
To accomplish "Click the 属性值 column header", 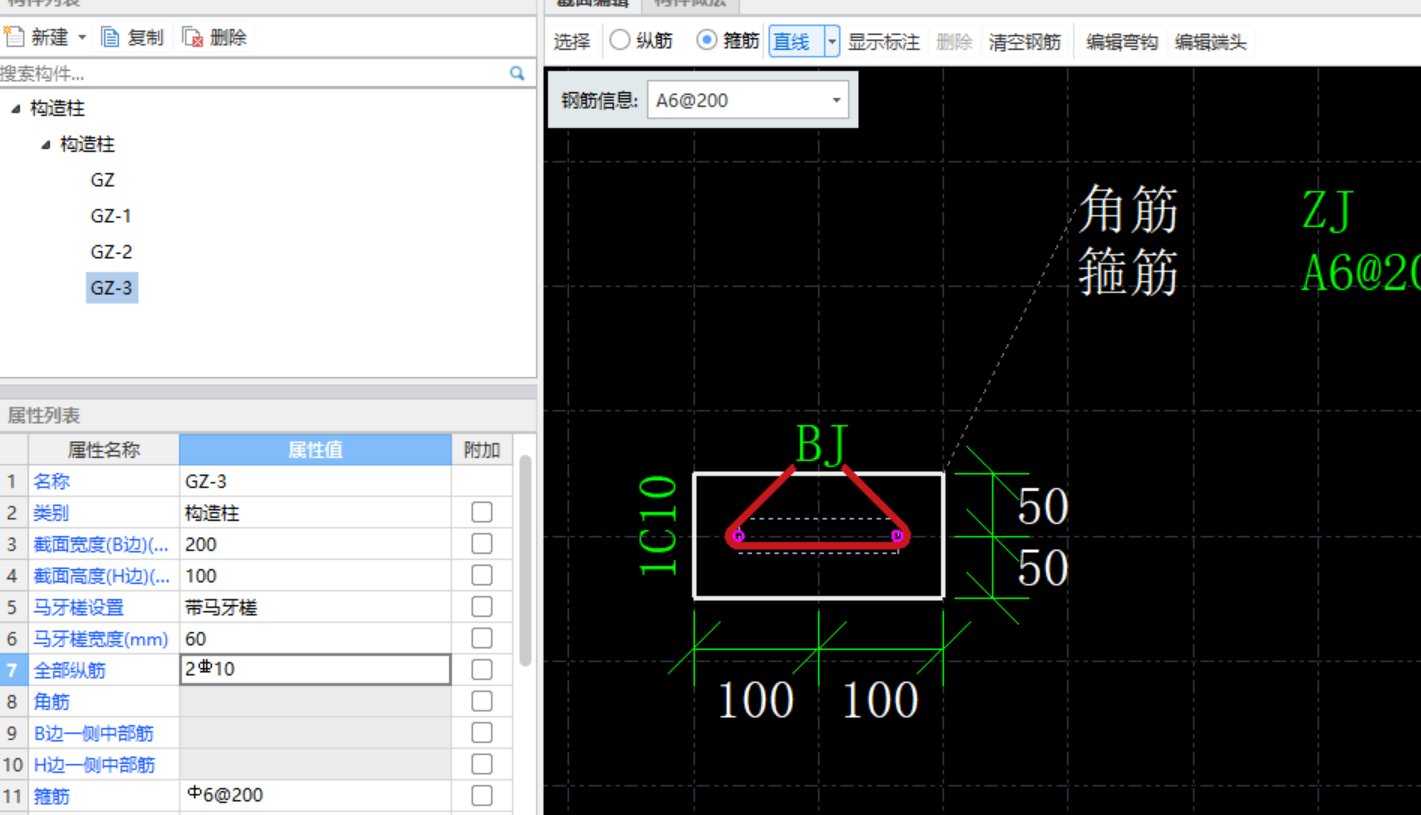I will 315,450.
